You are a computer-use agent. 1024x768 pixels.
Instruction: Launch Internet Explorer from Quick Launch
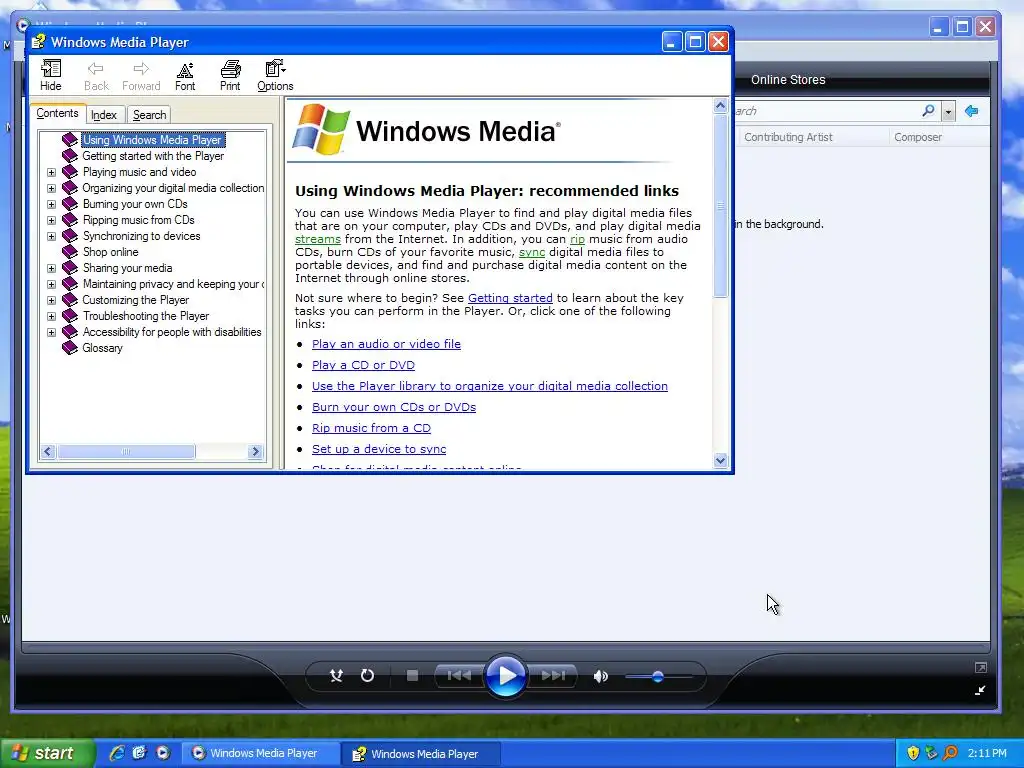[x=116, y=753]
